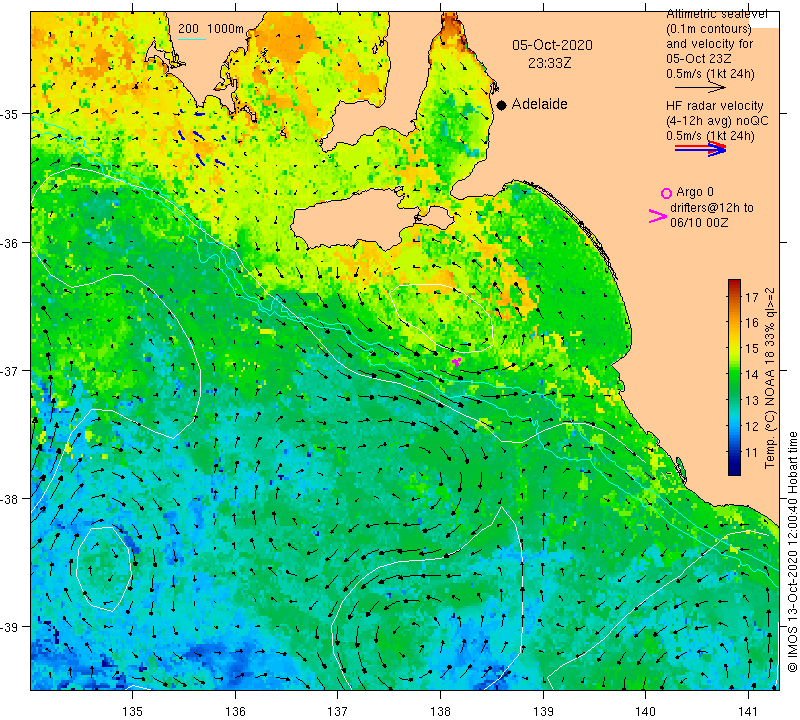The image size is (800, 720).
Task: Click the Adelaide label text
Action: (539, 104)
